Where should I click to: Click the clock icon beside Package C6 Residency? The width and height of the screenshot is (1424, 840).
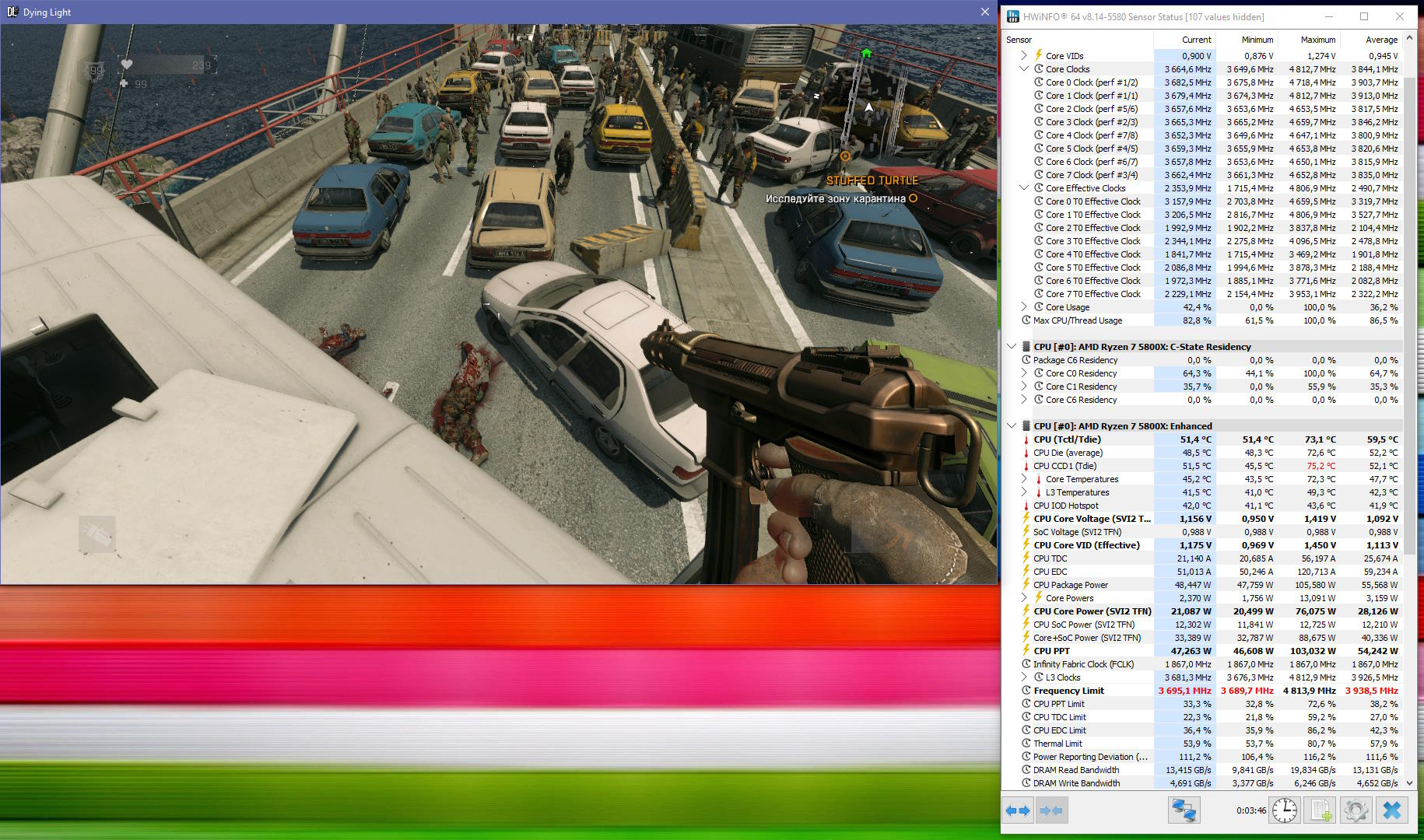(x=1026, y=360)
